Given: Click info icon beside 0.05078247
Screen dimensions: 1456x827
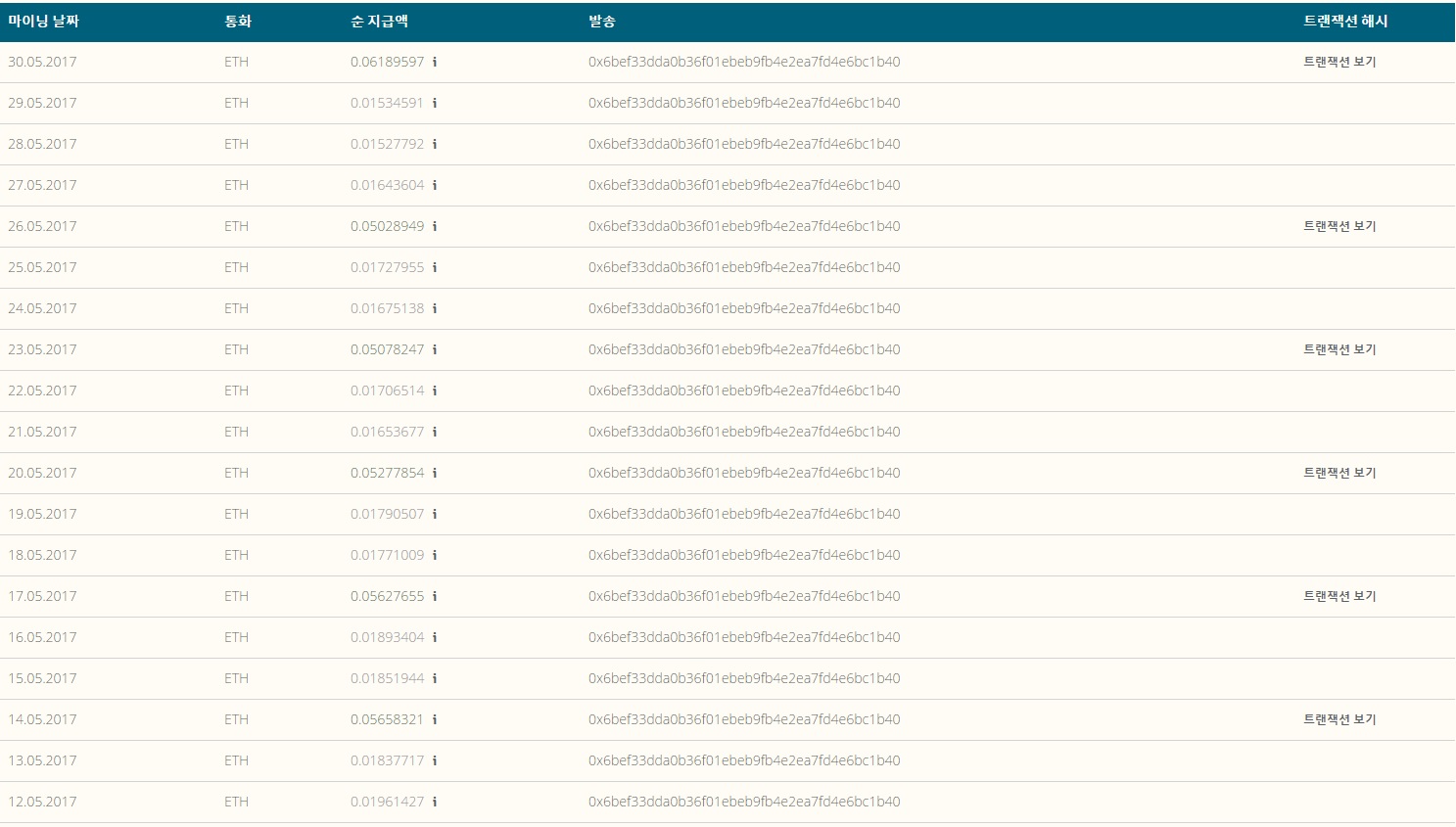Looking at the screenshot, I should point(435,349).
